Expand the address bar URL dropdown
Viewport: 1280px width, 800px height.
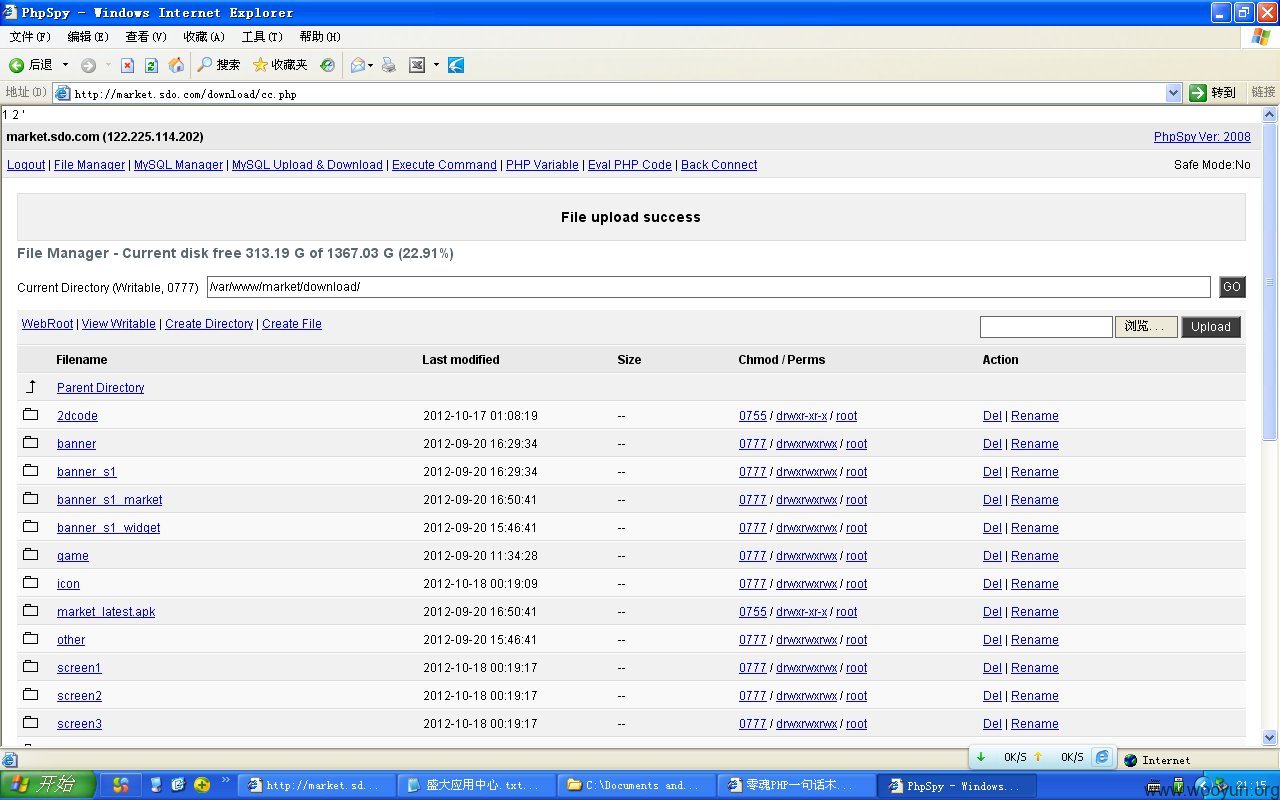coord(1174,93)
